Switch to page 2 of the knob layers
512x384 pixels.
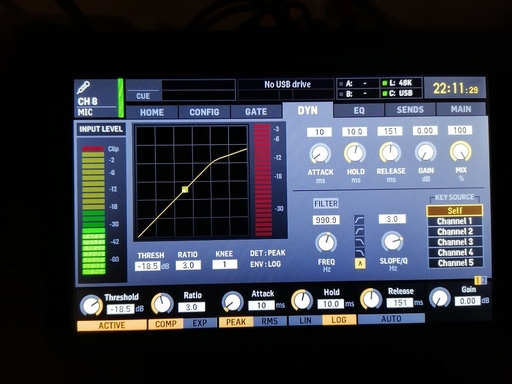coord(484,280)
